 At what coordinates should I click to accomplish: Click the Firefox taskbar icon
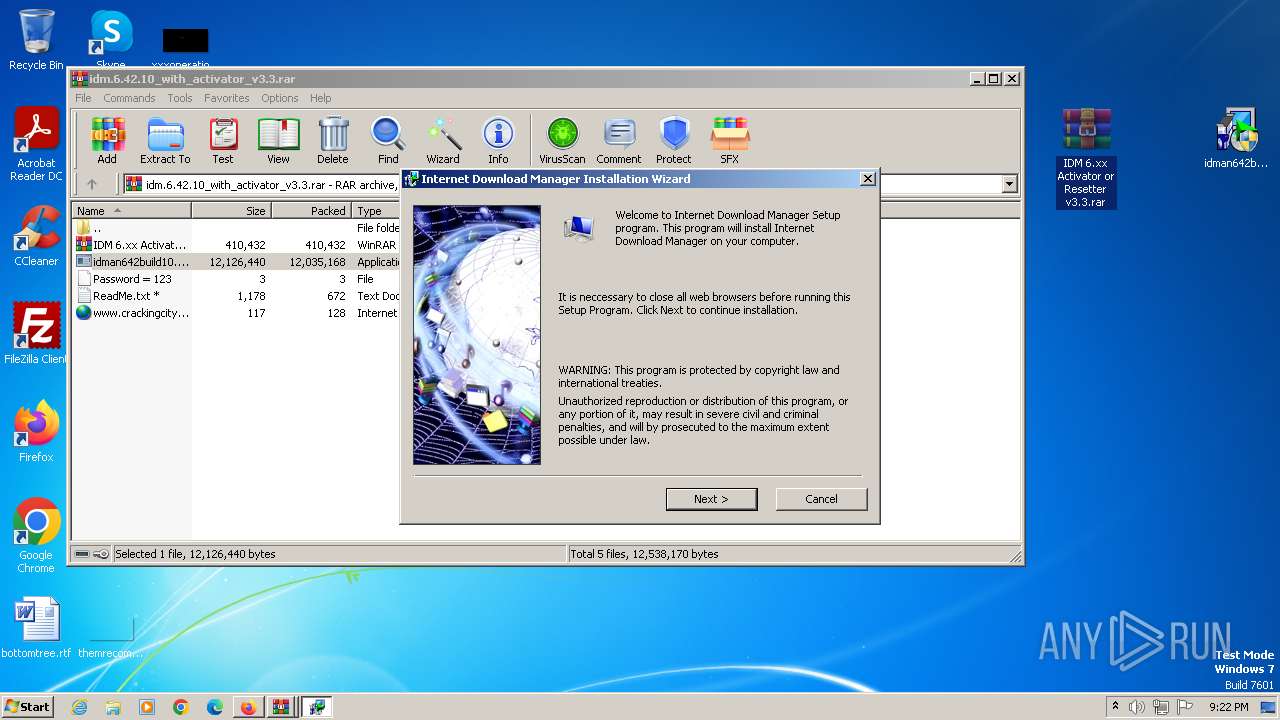coord(248,707)
